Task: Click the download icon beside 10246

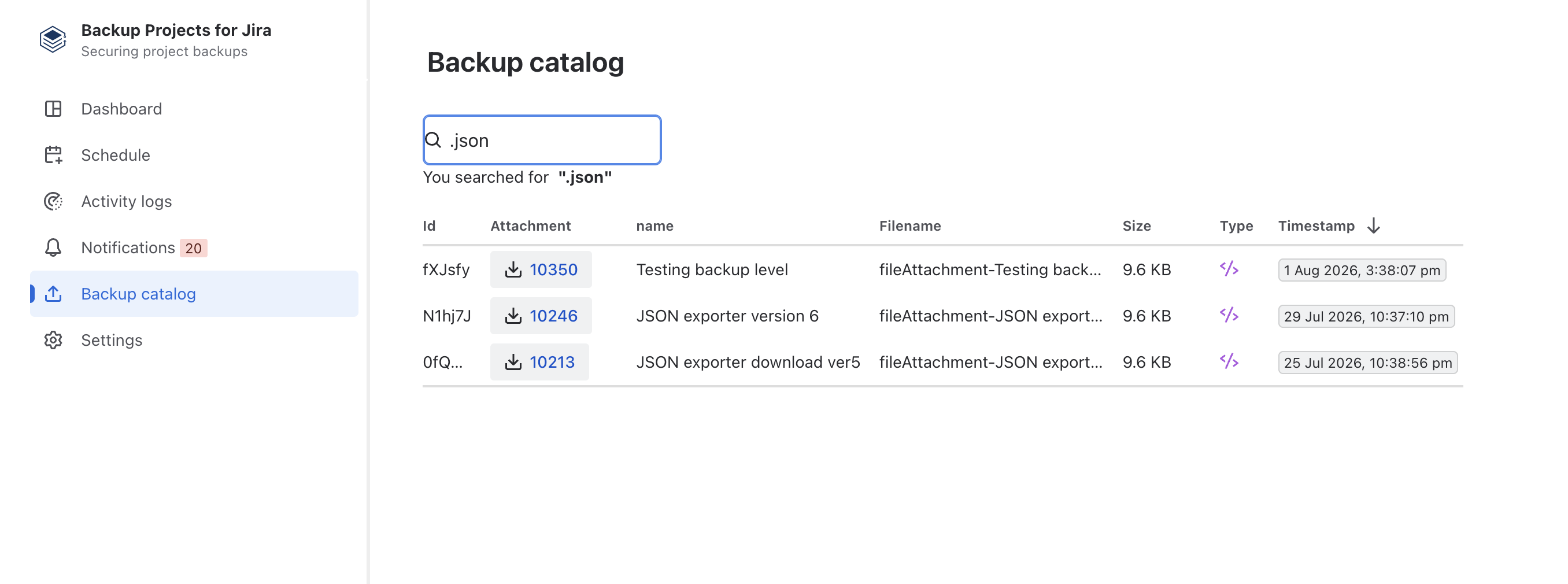Action: tap(513, 316)
